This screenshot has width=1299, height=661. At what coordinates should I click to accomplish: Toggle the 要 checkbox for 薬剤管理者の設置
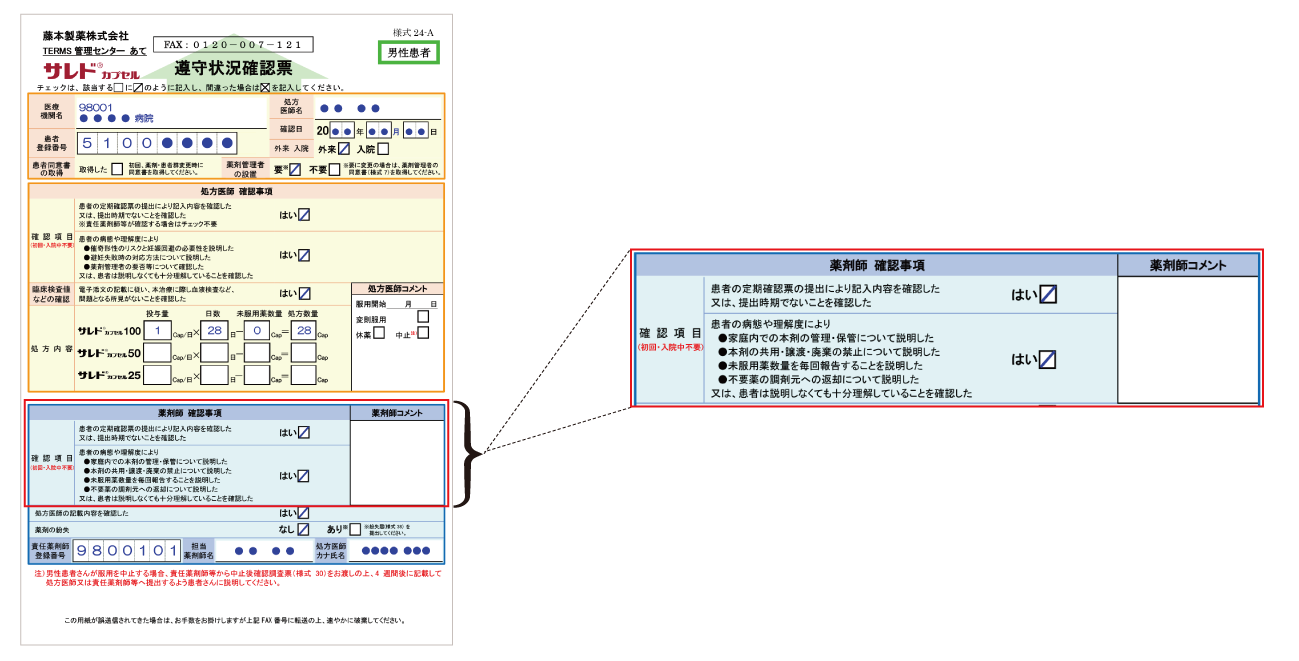click(x=294, y=169)
